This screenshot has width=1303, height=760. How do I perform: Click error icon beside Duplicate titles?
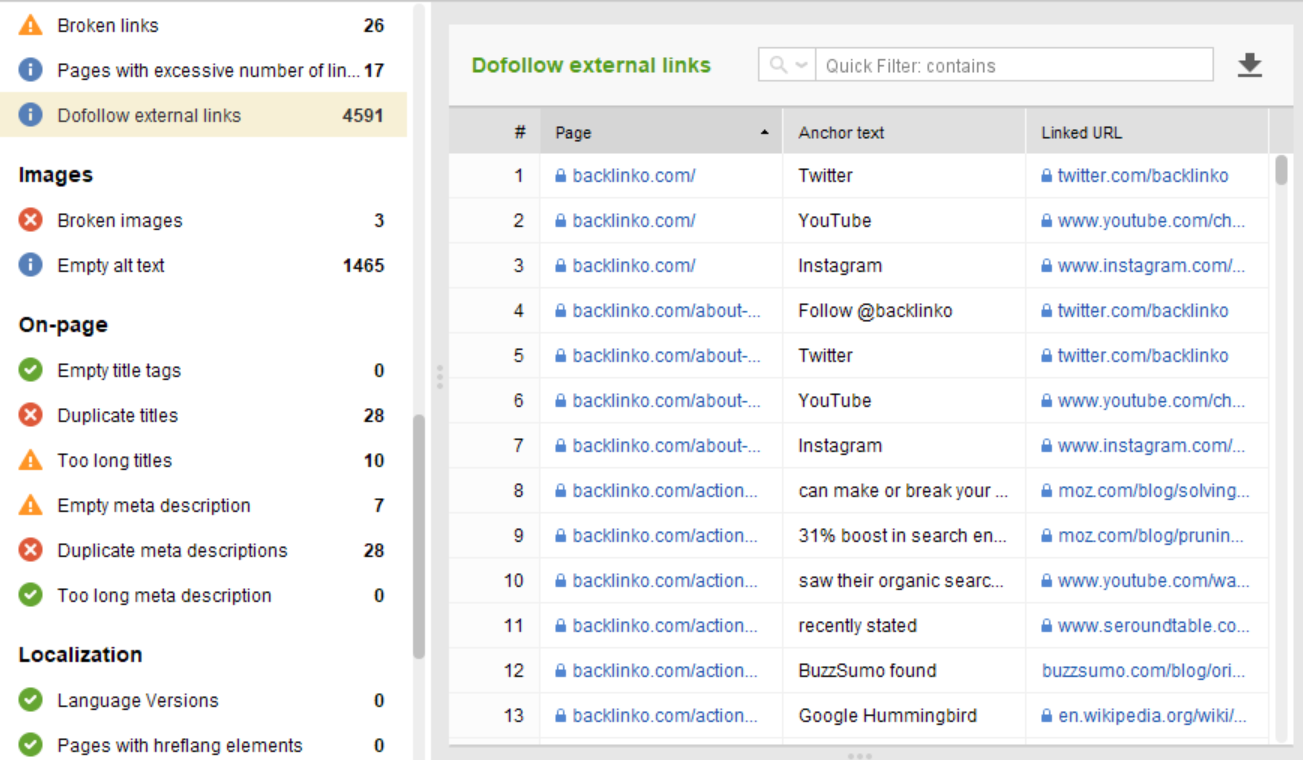(31, 415)
